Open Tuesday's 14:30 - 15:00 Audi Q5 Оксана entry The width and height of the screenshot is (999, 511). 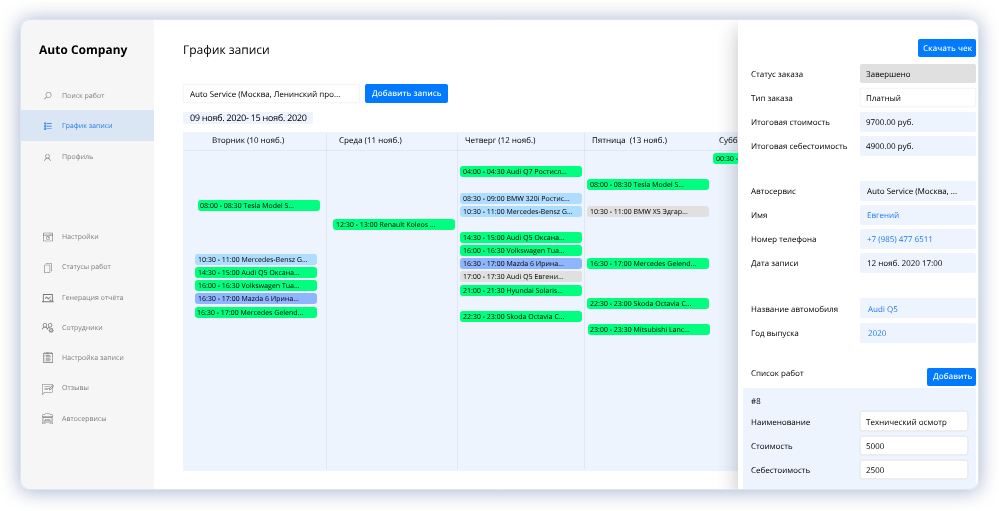[256, 273]
